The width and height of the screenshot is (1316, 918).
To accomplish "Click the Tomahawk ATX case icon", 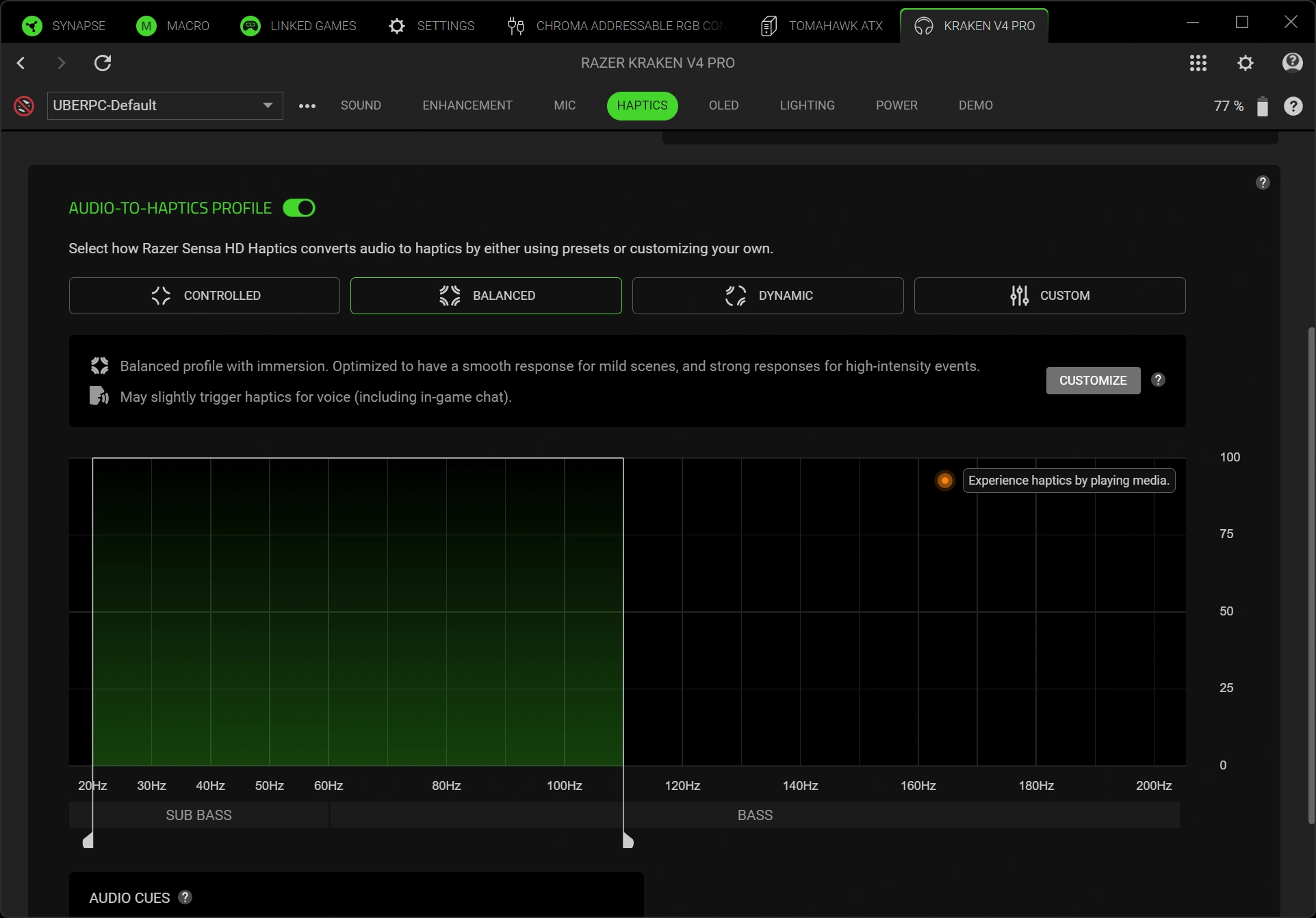I will click(x=769, y=26).
